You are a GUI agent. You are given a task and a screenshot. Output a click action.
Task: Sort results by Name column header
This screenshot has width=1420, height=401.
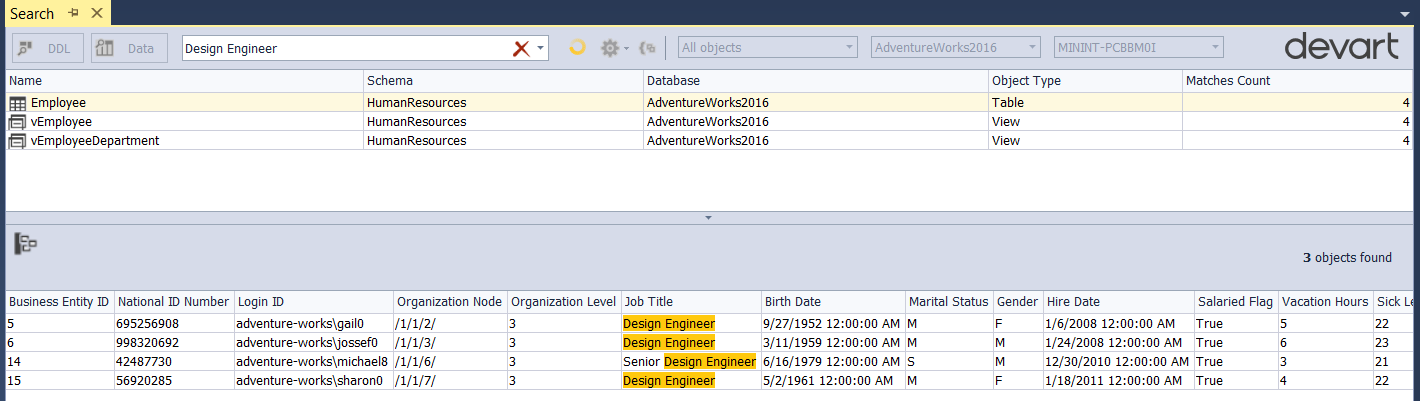(x=184, y=80)
